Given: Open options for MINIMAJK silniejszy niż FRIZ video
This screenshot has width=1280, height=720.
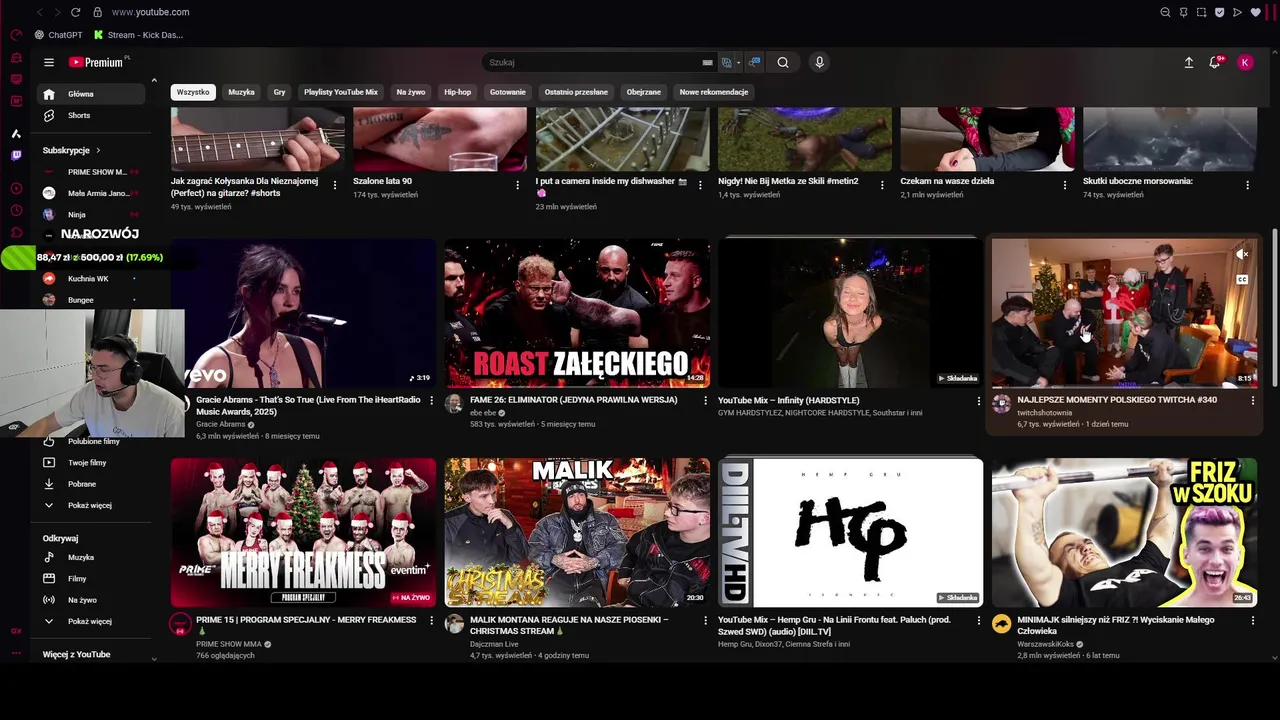Looking at the screenshot, I should click(x=1252, y=620).
